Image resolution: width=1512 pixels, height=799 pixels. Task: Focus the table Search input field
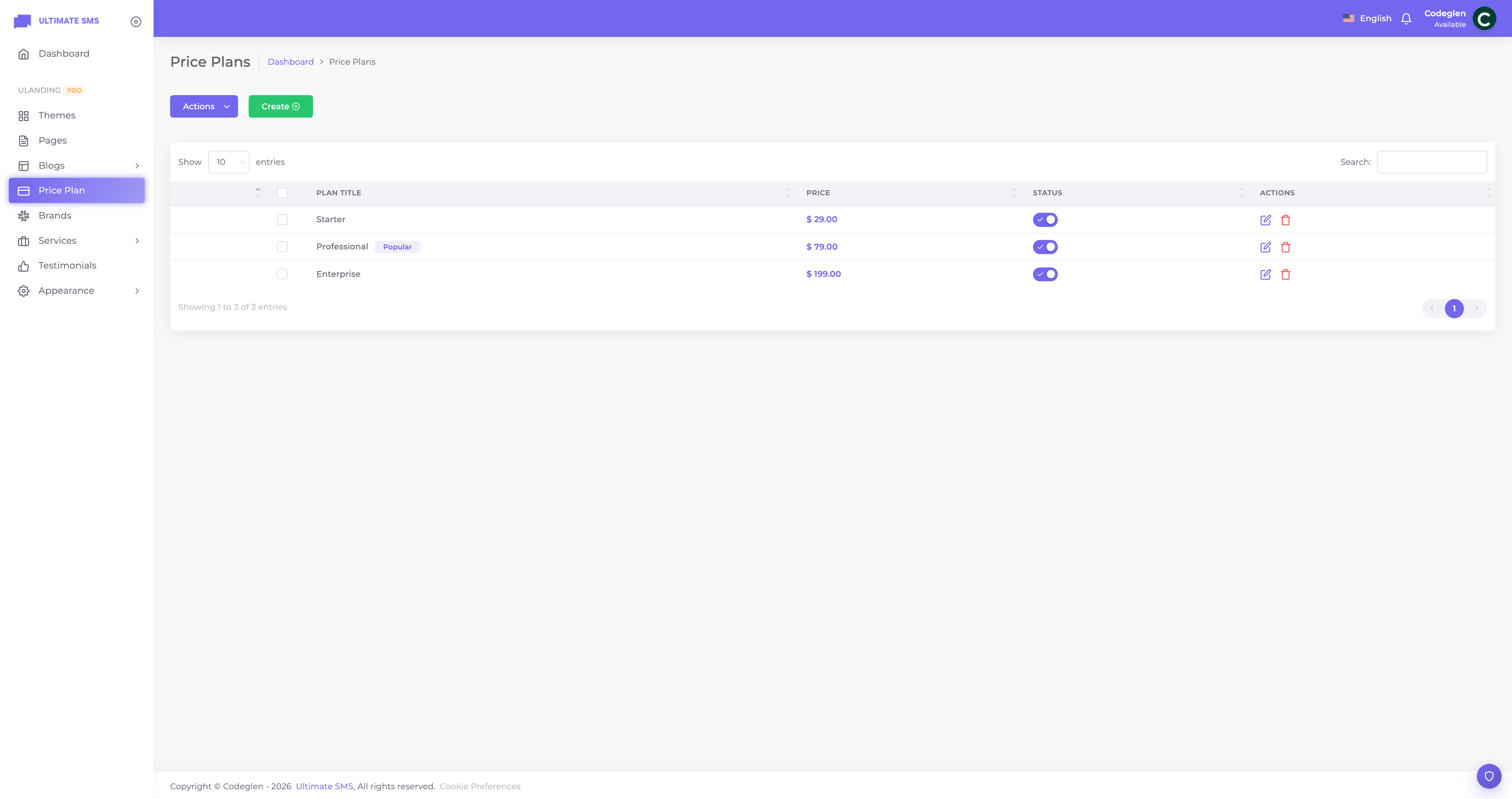tap(1432, 162)
